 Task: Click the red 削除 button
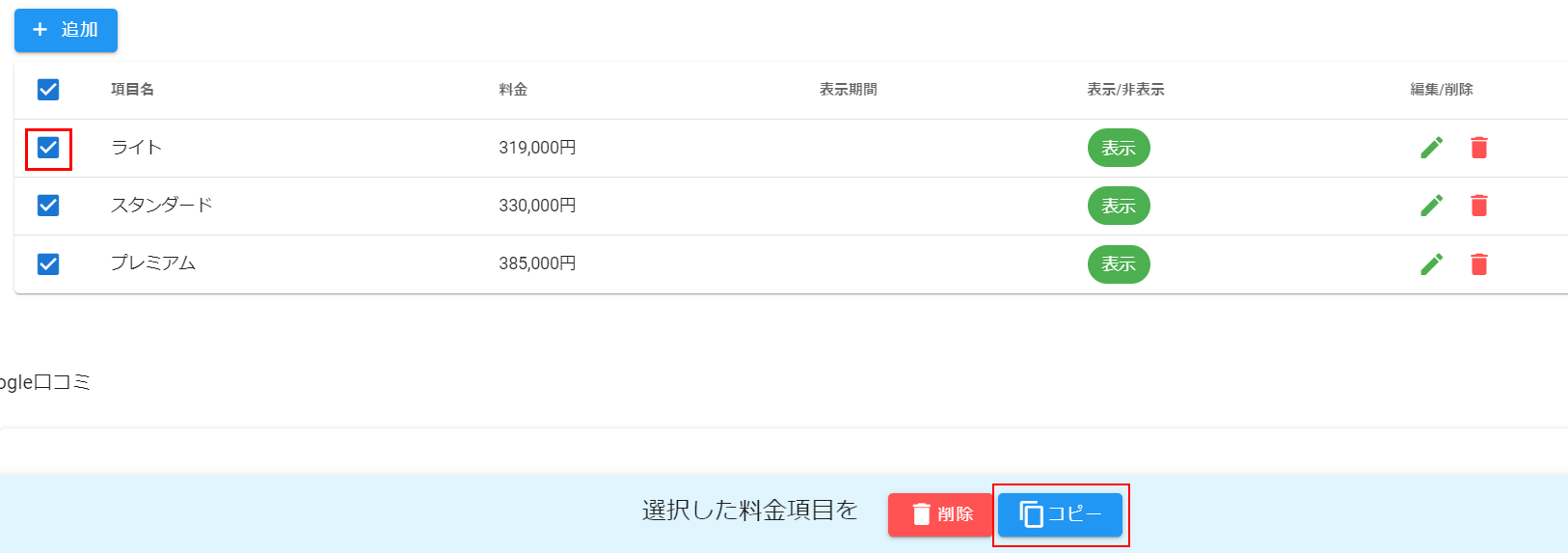point(940,514)
